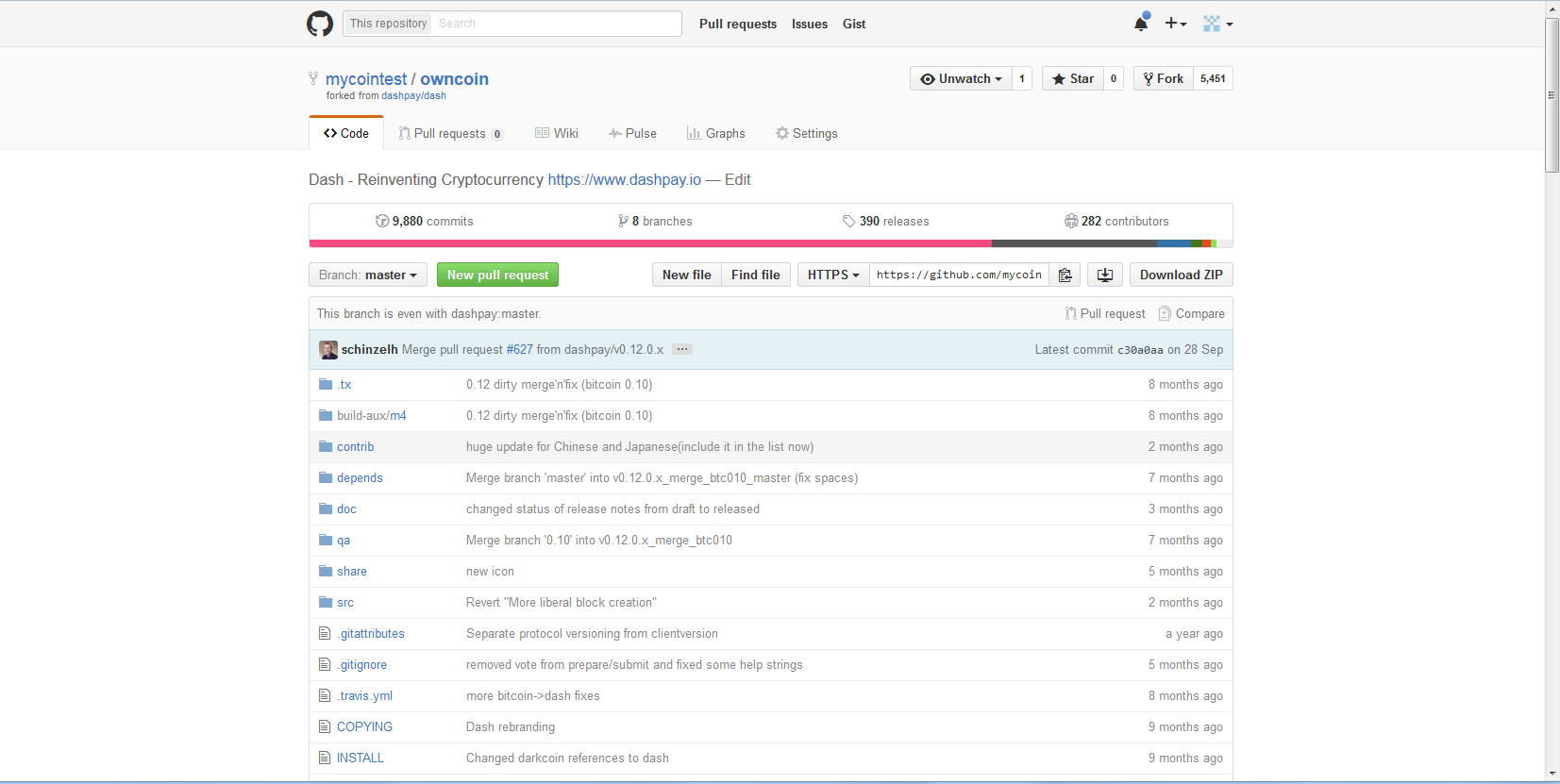The image size is (1560, 784).
Task: Open the owncoin repository link
Action: pos(454,79)
